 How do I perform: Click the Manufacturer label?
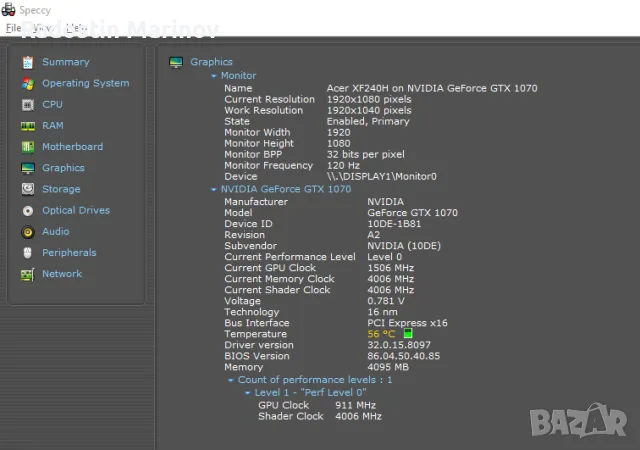click(x=256, y=202)
